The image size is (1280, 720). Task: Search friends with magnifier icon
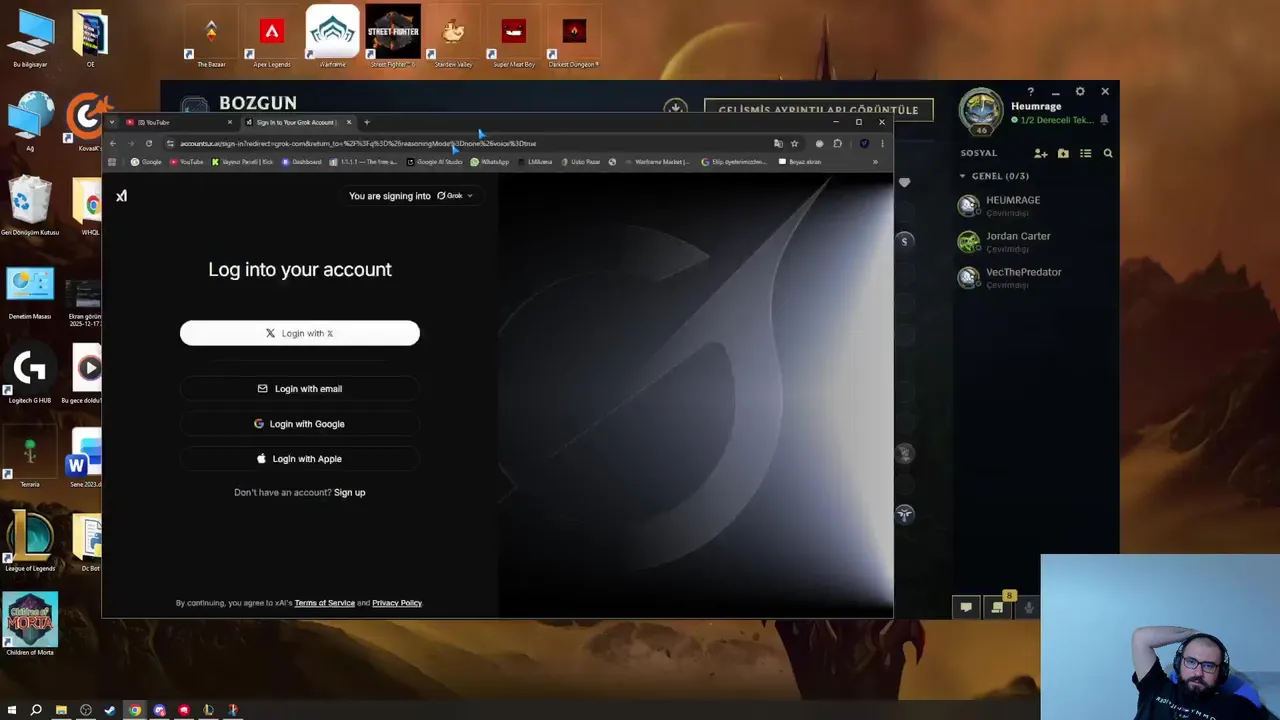pyautogui.click(x=1108, y=153)
